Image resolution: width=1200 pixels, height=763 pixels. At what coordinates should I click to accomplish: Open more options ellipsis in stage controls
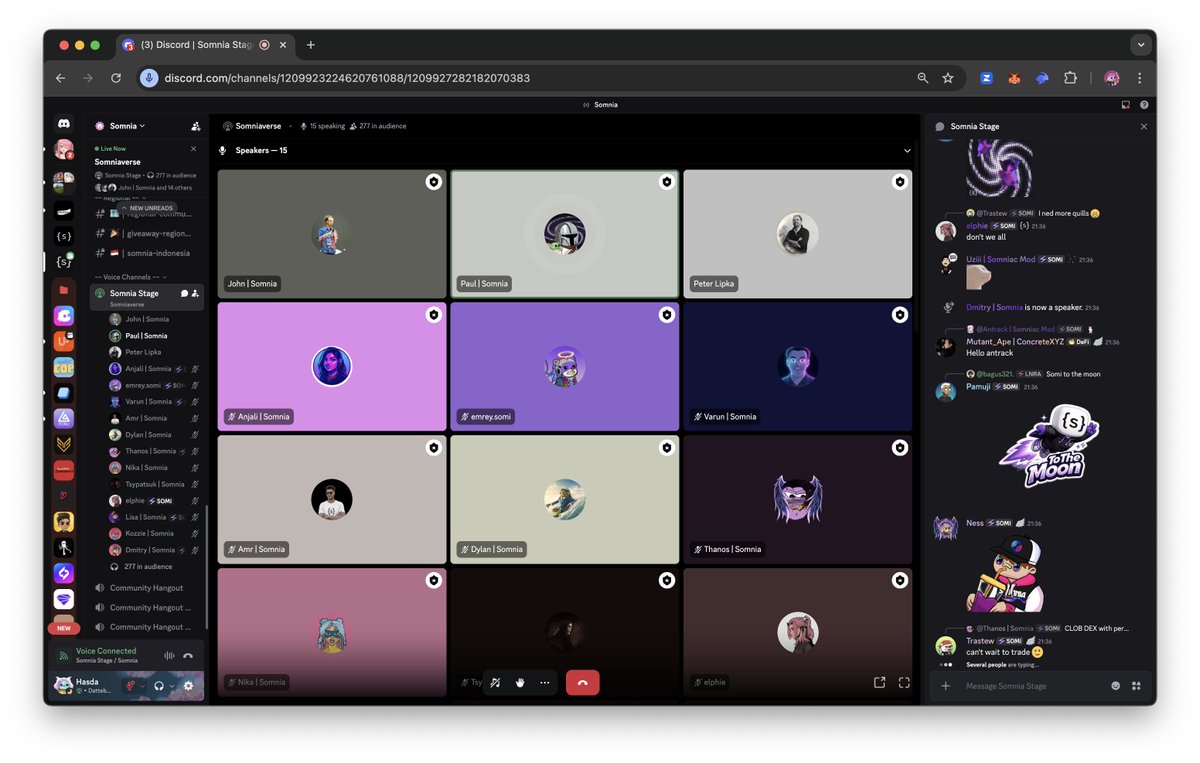click(544, 683)
